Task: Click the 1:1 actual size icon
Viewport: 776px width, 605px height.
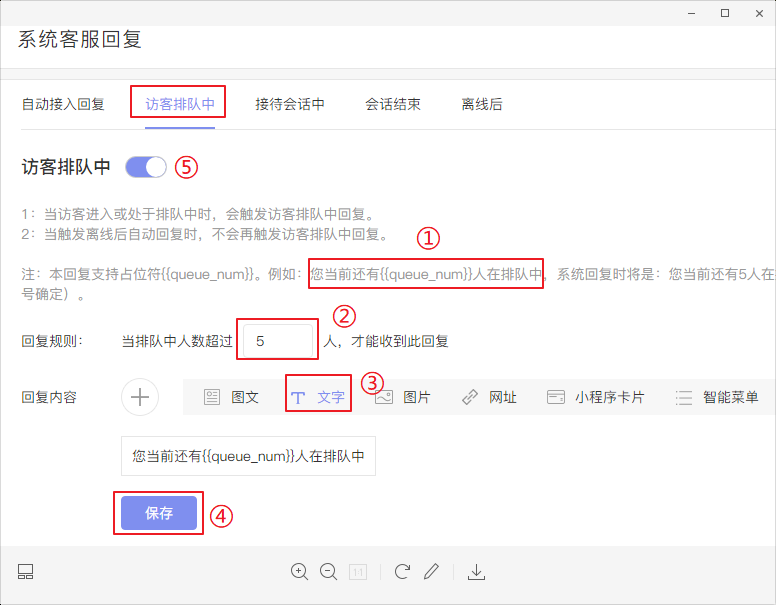Action: click(x=358, y=572)
